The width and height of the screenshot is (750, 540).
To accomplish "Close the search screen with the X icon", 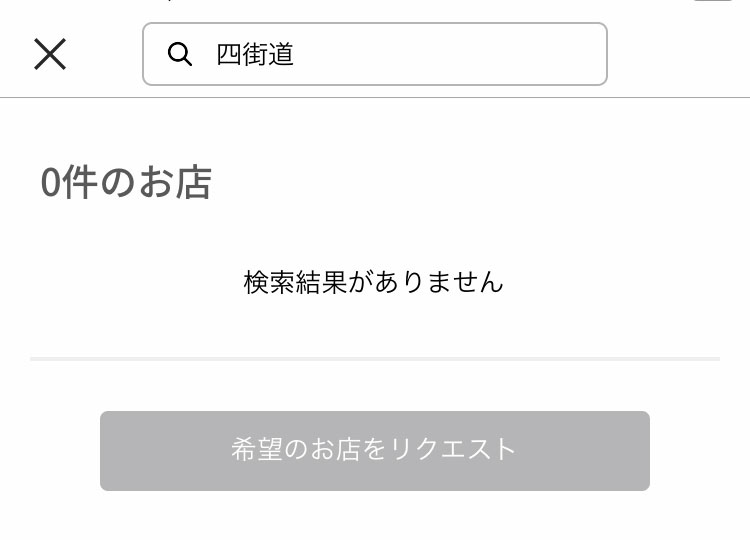I will tap(50, 54).
